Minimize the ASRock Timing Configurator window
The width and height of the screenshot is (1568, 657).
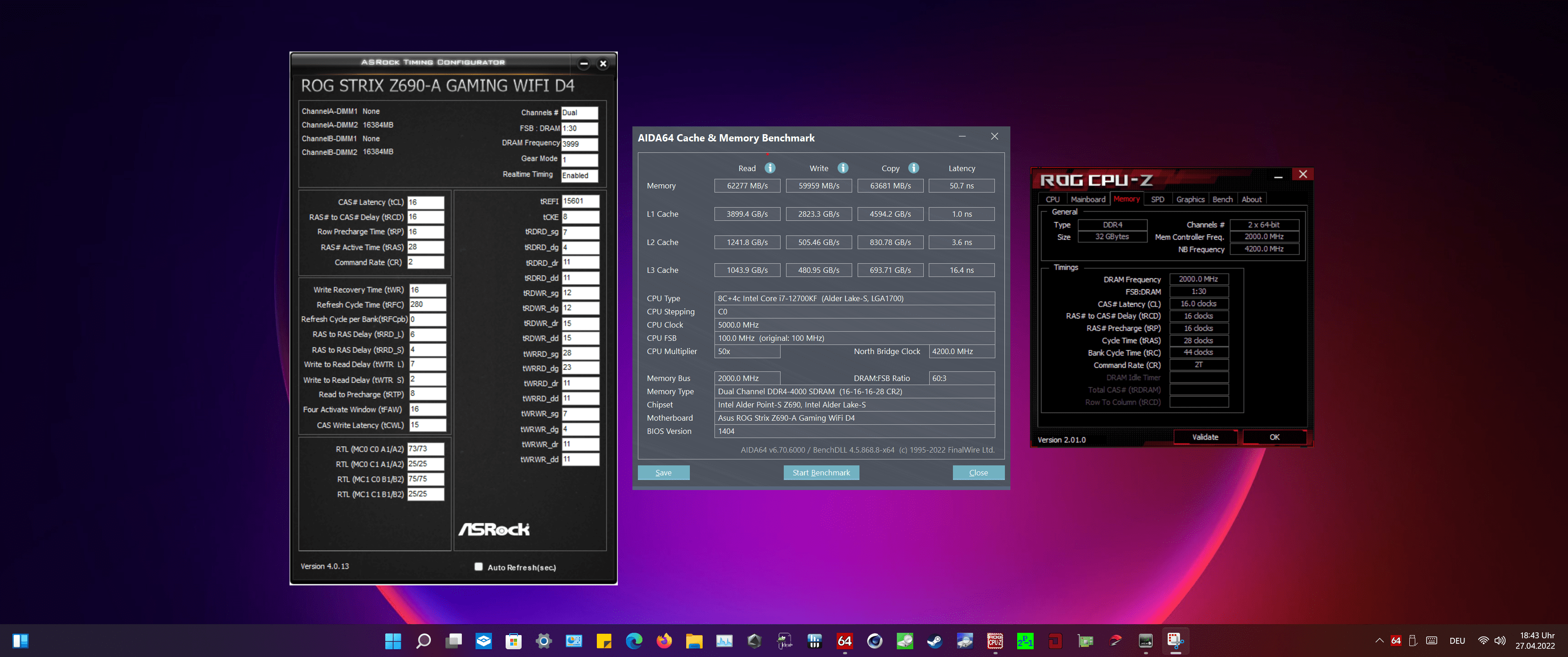[x=584, y=63]
